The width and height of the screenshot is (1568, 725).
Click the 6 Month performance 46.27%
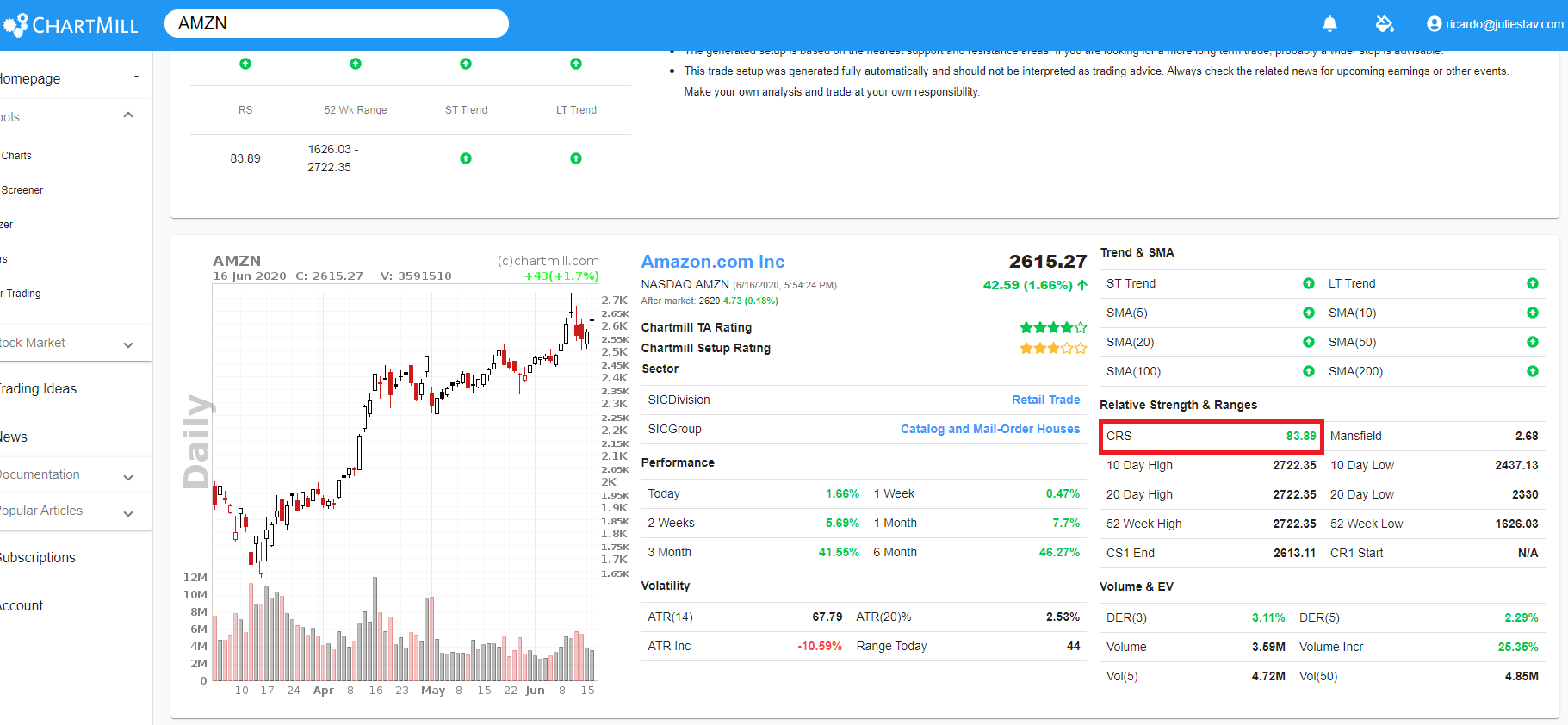click(x=1059, y=552)
